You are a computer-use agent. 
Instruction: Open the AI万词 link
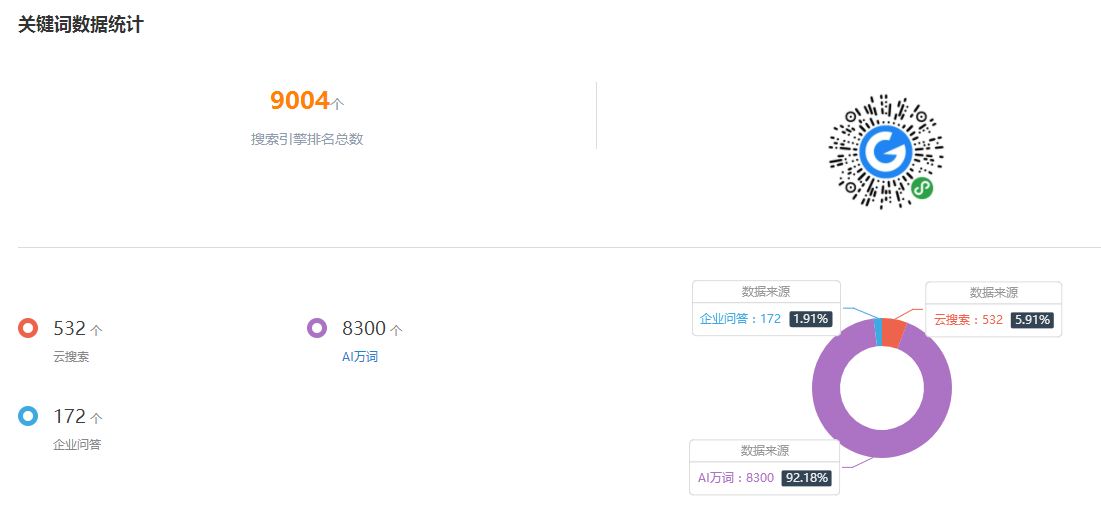click(360, 357)
